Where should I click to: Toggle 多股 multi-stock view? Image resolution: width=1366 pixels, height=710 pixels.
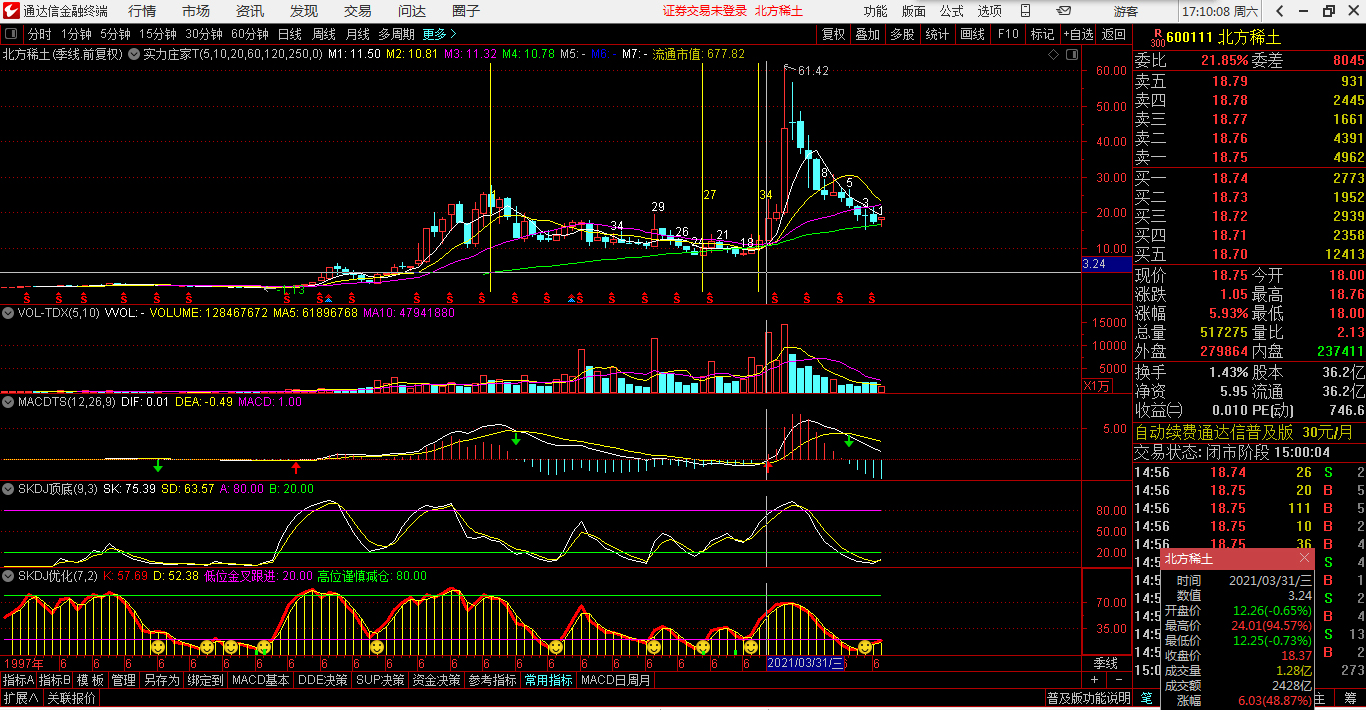(x=902, y=34)
